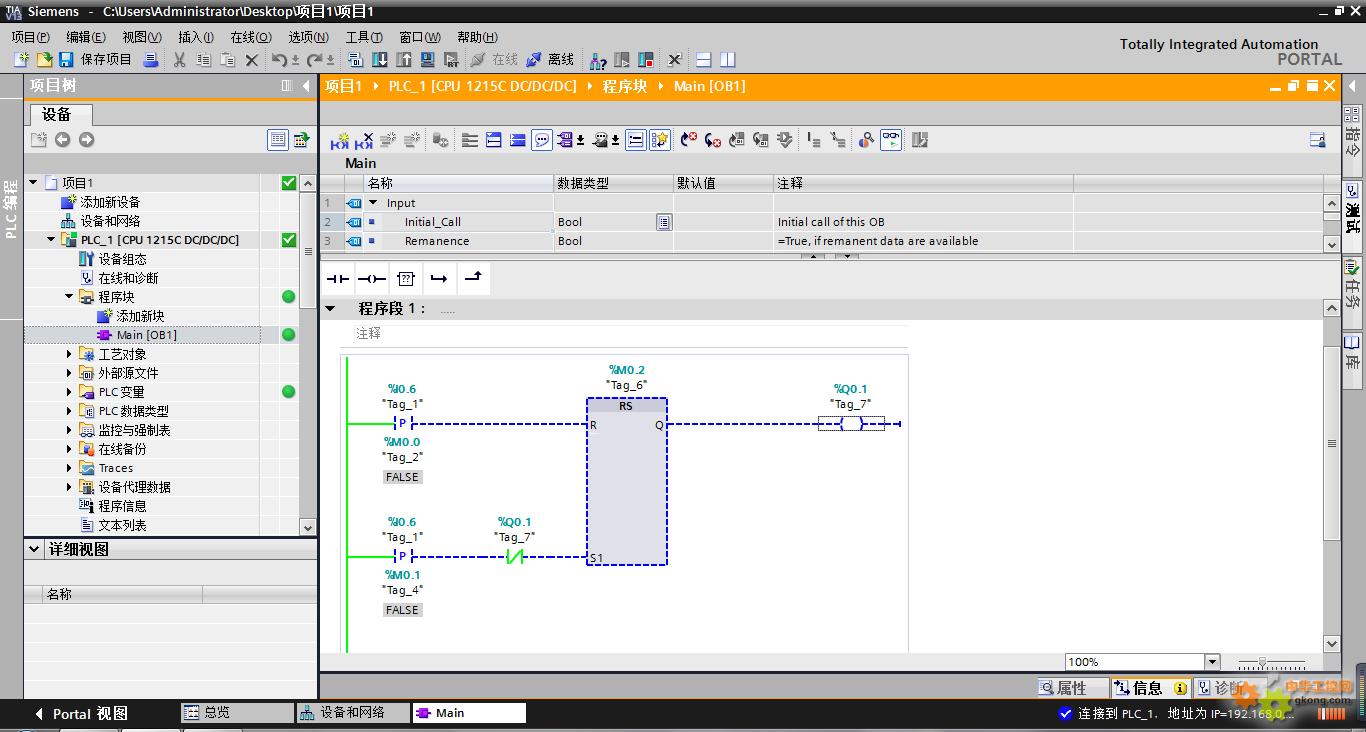This screenshot has height=732, width=1366.
Task: Split the editor area horizontally
Action: coord(704,60)
